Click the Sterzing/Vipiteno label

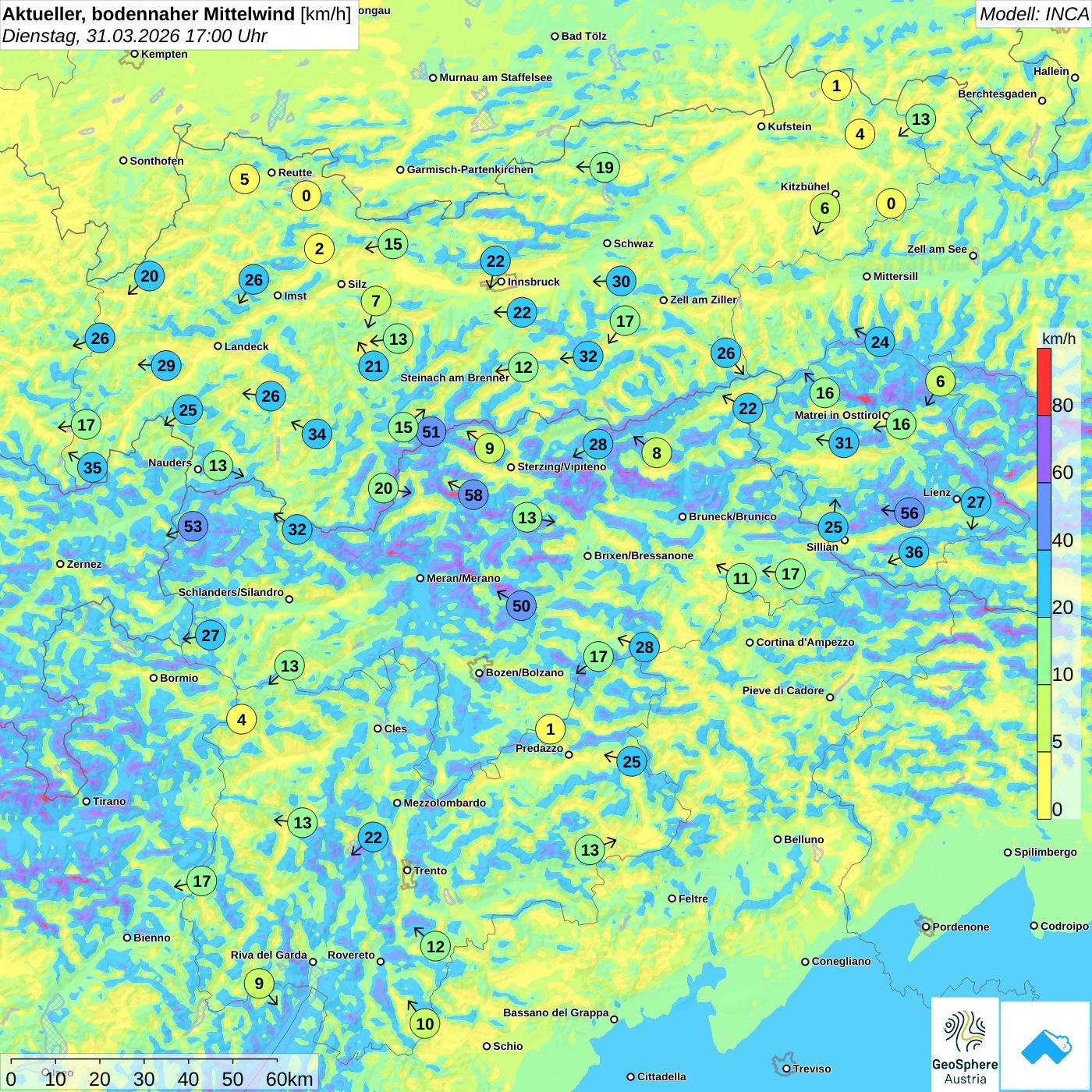562,466
